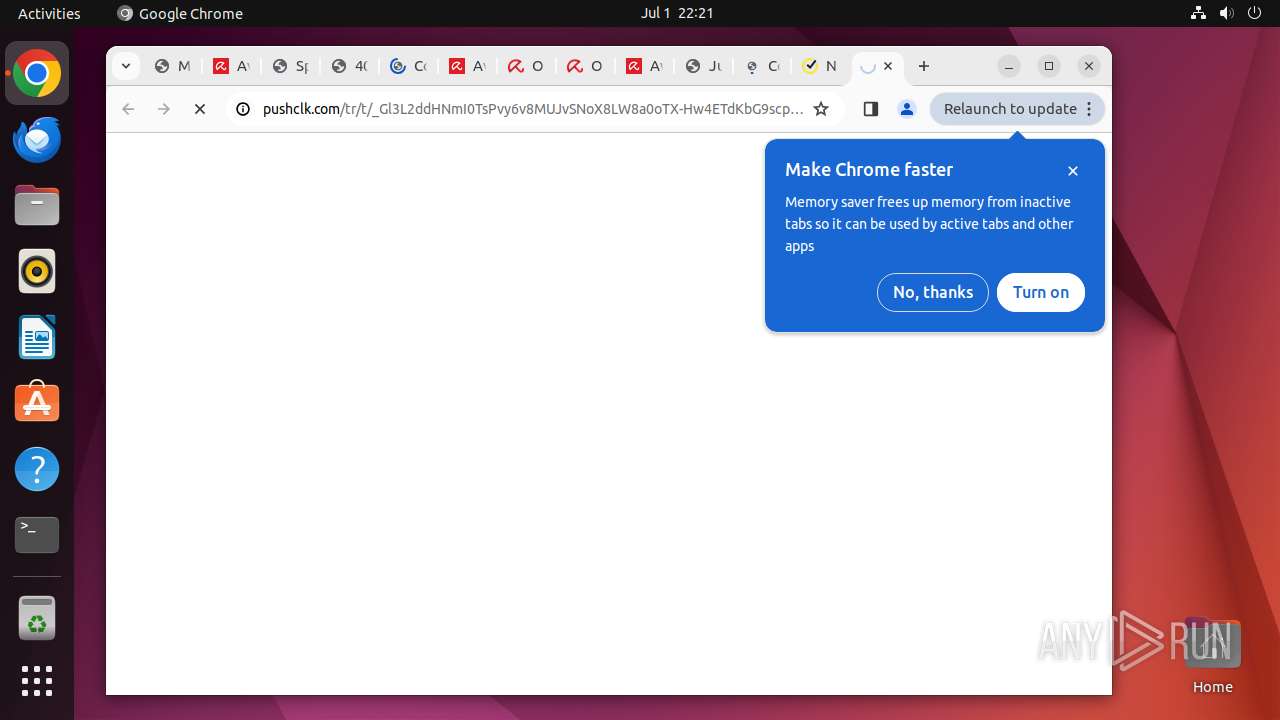Go forward with the forward arrow
The height and width of the screenshot is (720, 1280).
pyautogui.click(x=164, y=109)
